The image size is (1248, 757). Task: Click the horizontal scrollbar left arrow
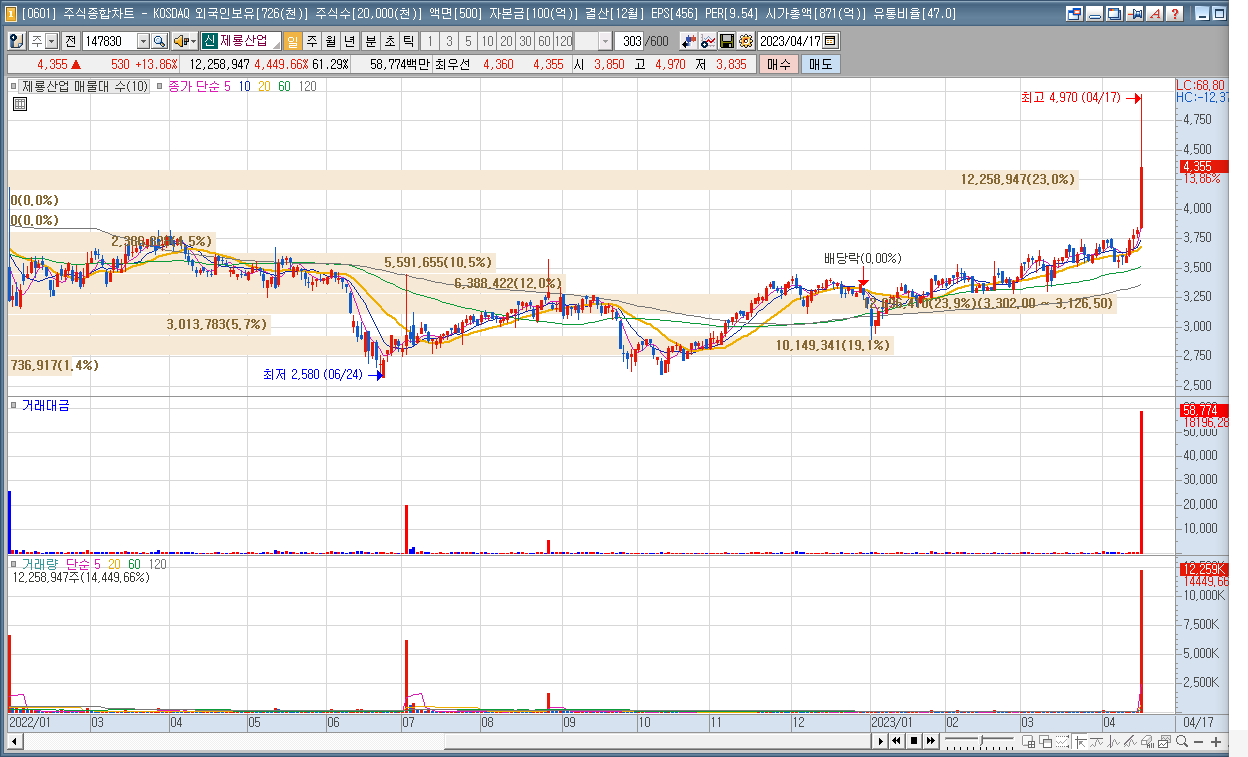(x=14, y=741)
